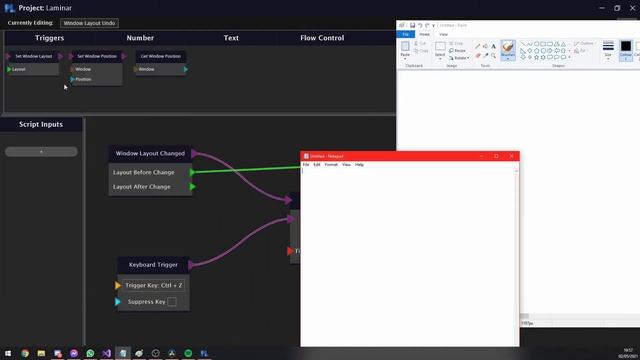640x360 pixels.
Task: Click Paint Select tool
Action: (x=440, y=50)
